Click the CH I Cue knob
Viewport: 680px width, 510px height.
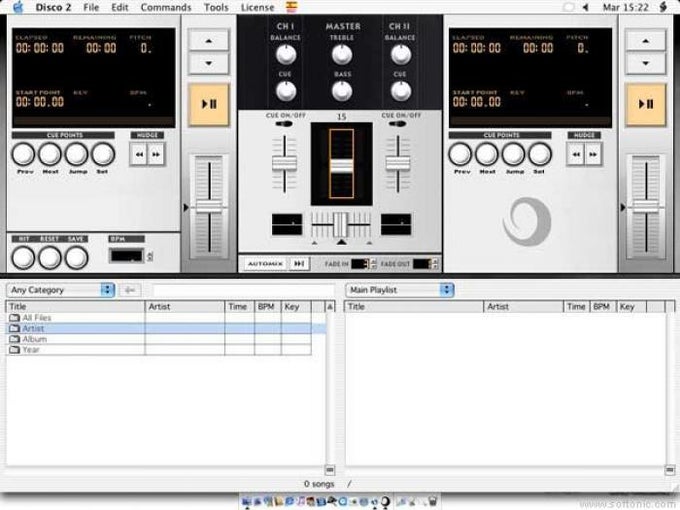click(x=286, y=91)
